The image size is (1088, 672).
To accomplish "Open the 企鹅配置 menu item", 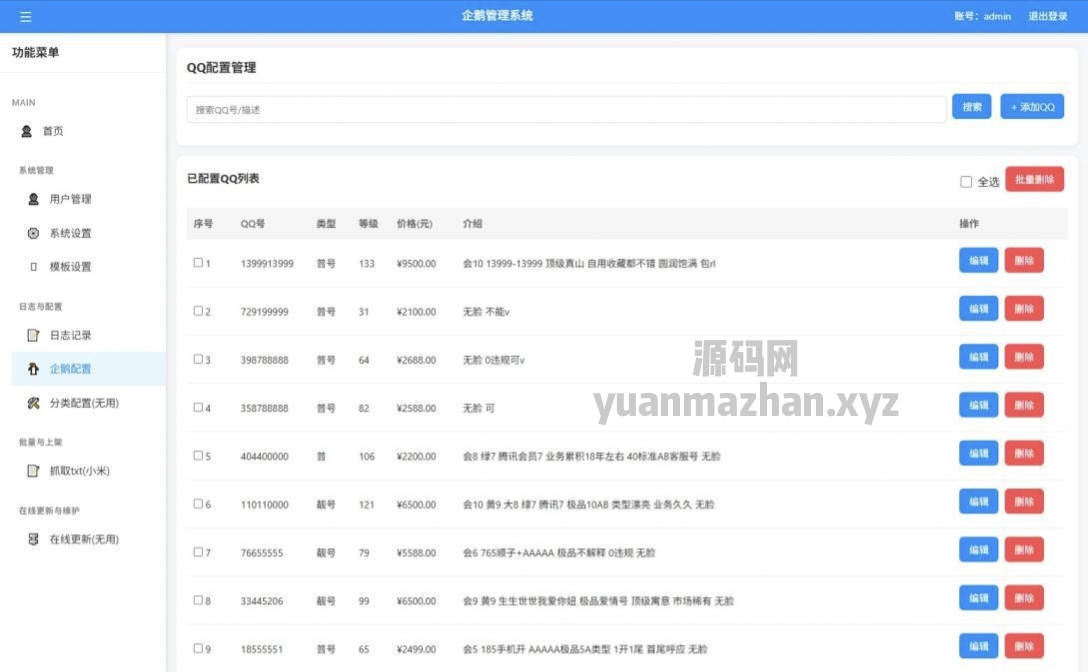I will (70, 369).
